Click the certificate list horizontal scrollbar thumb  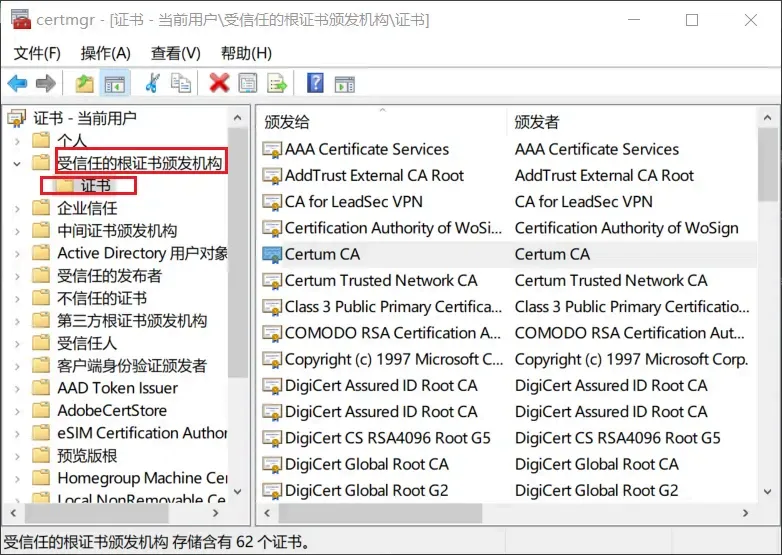pyautogui.click(x=380, y=513)
